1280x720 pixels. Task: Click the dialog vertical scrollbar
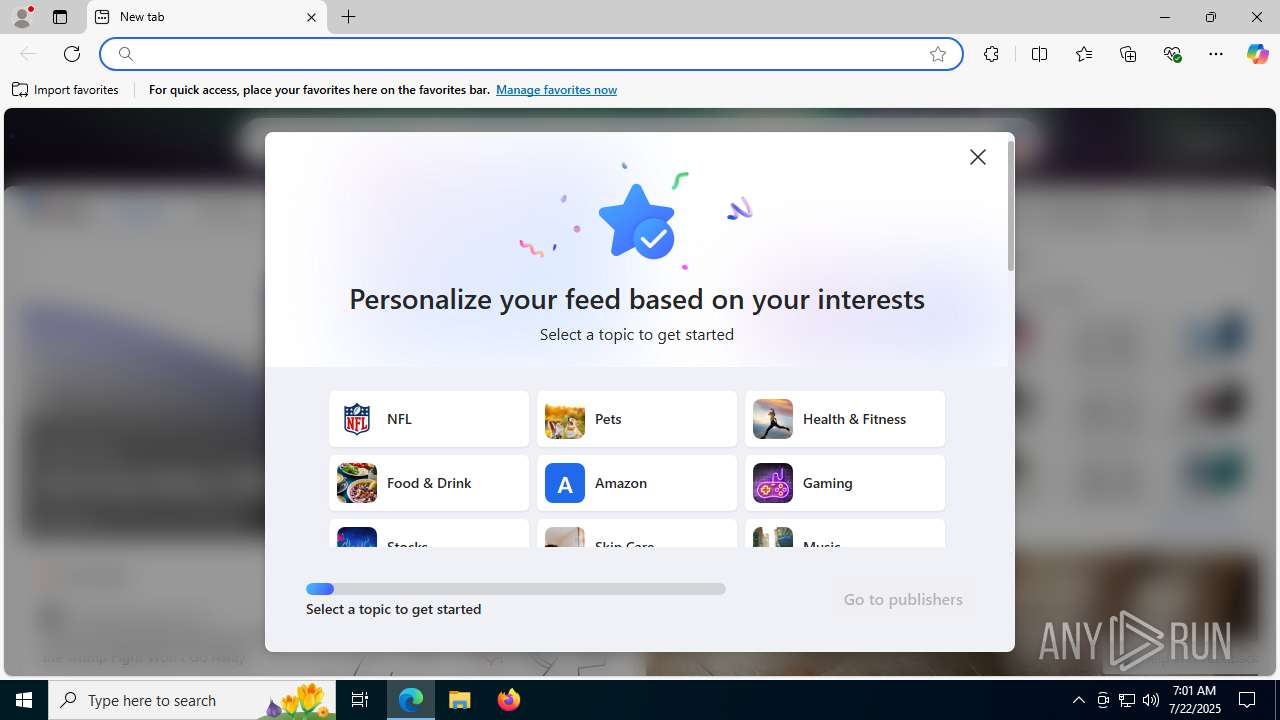pyautogui.click(x=1011, y=206)
